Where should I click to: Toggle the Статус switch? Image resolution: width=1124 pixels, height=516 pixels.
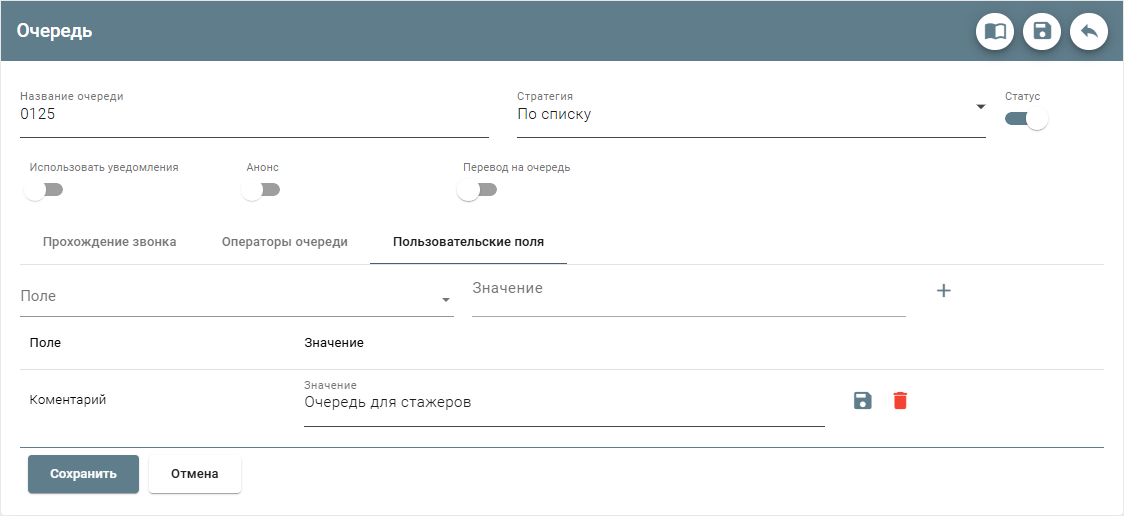pyautogui.click(x=1026, y=118)
